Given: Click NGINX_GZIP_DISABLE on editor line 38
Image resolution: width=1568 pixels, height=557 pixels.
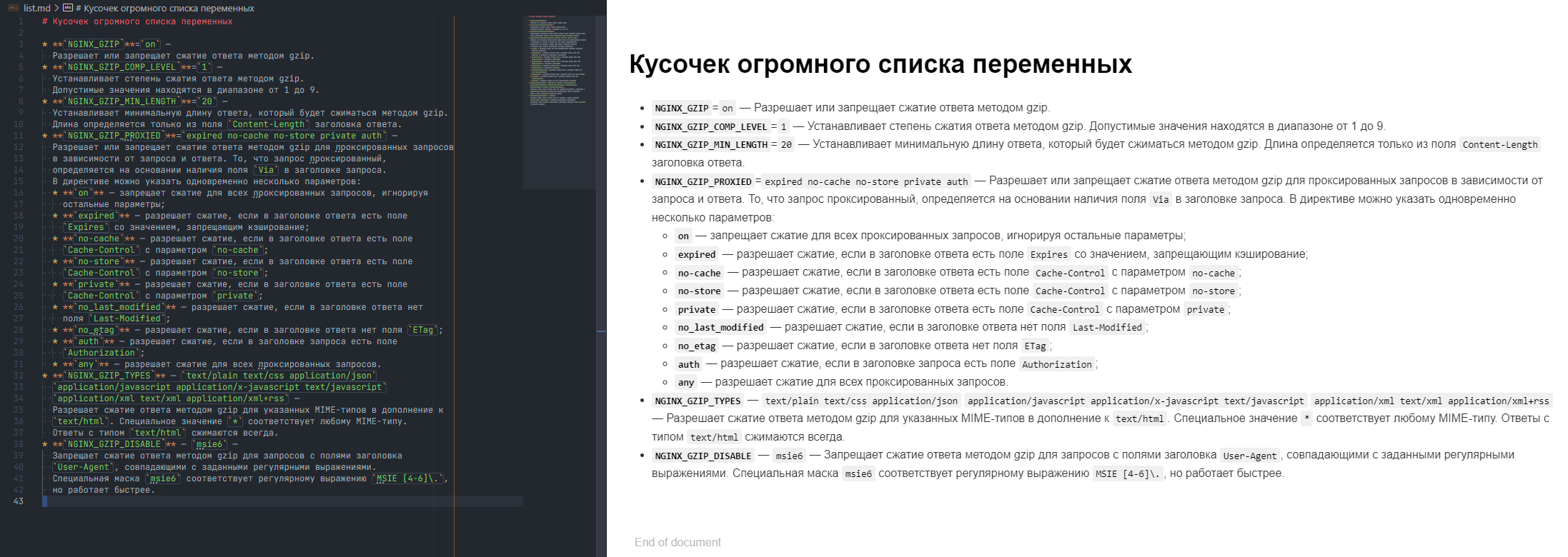Looking at the screenshot, I should (114, 444).
